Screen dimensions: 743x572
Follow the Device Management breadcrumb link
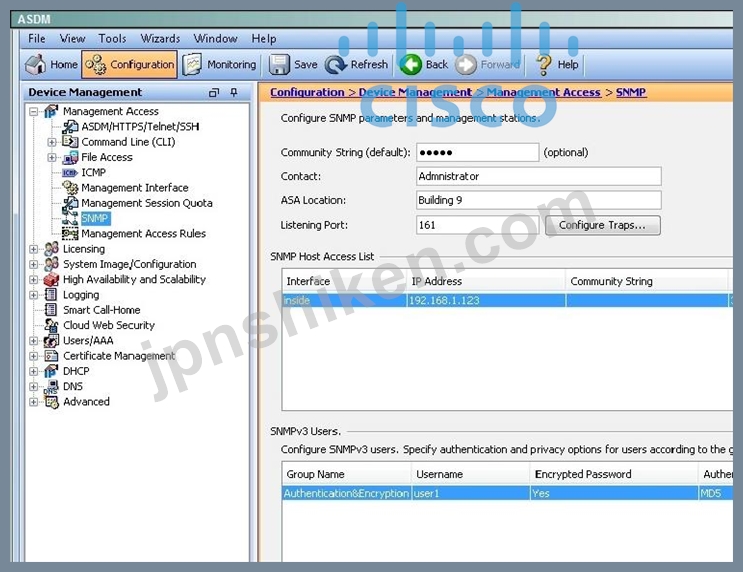click(415, 92)
